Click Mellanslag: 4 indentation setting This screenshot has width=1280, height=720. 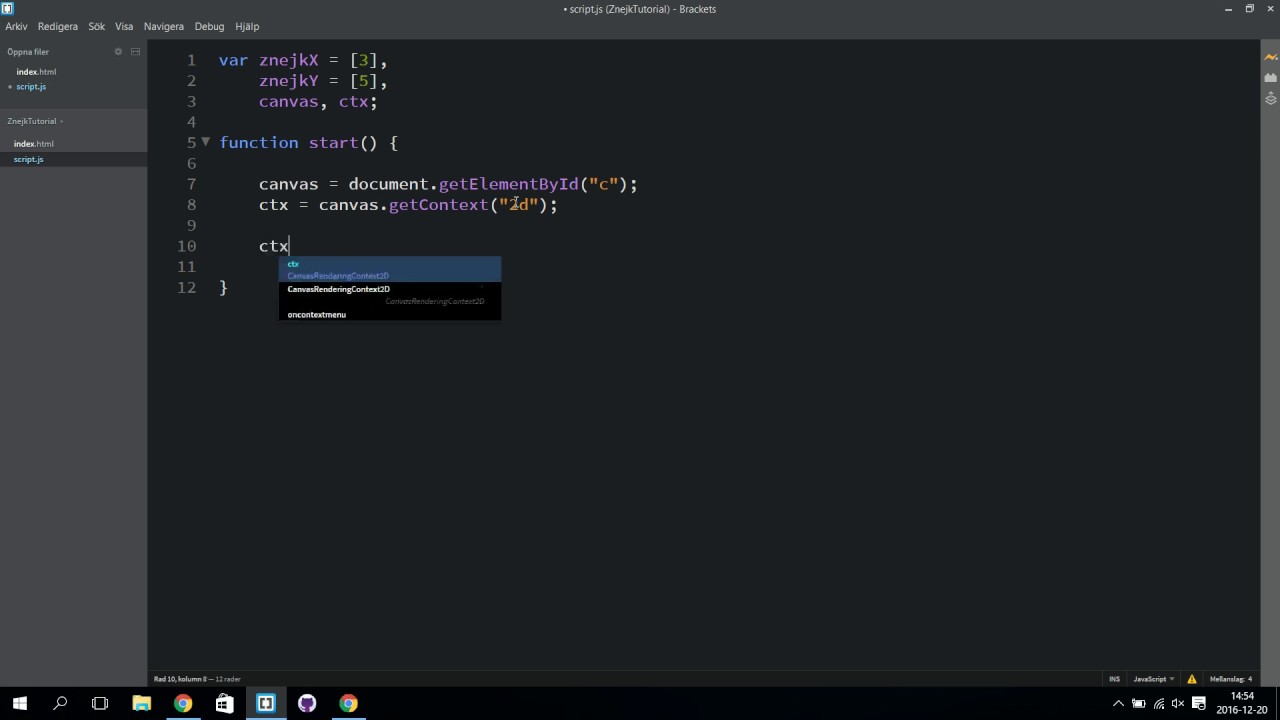click(1230, 679)
